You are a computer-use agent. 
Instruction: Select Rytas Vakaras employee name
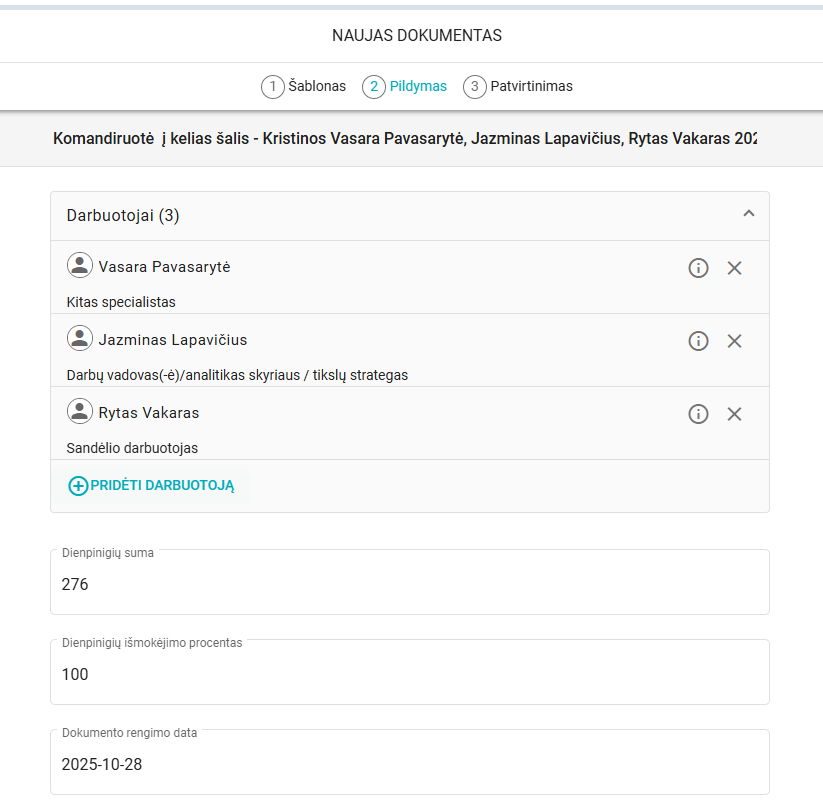[x=149, y=413]
